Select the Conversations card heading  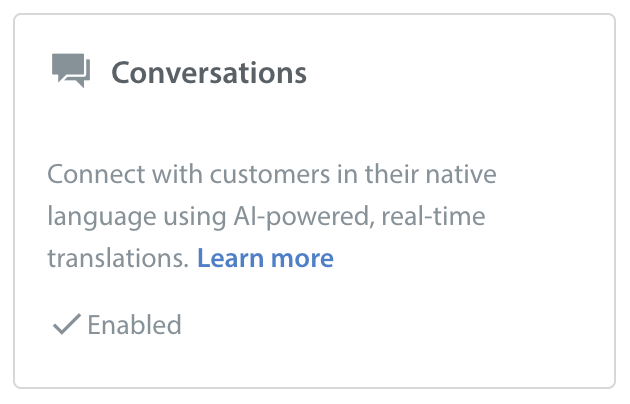208,73
